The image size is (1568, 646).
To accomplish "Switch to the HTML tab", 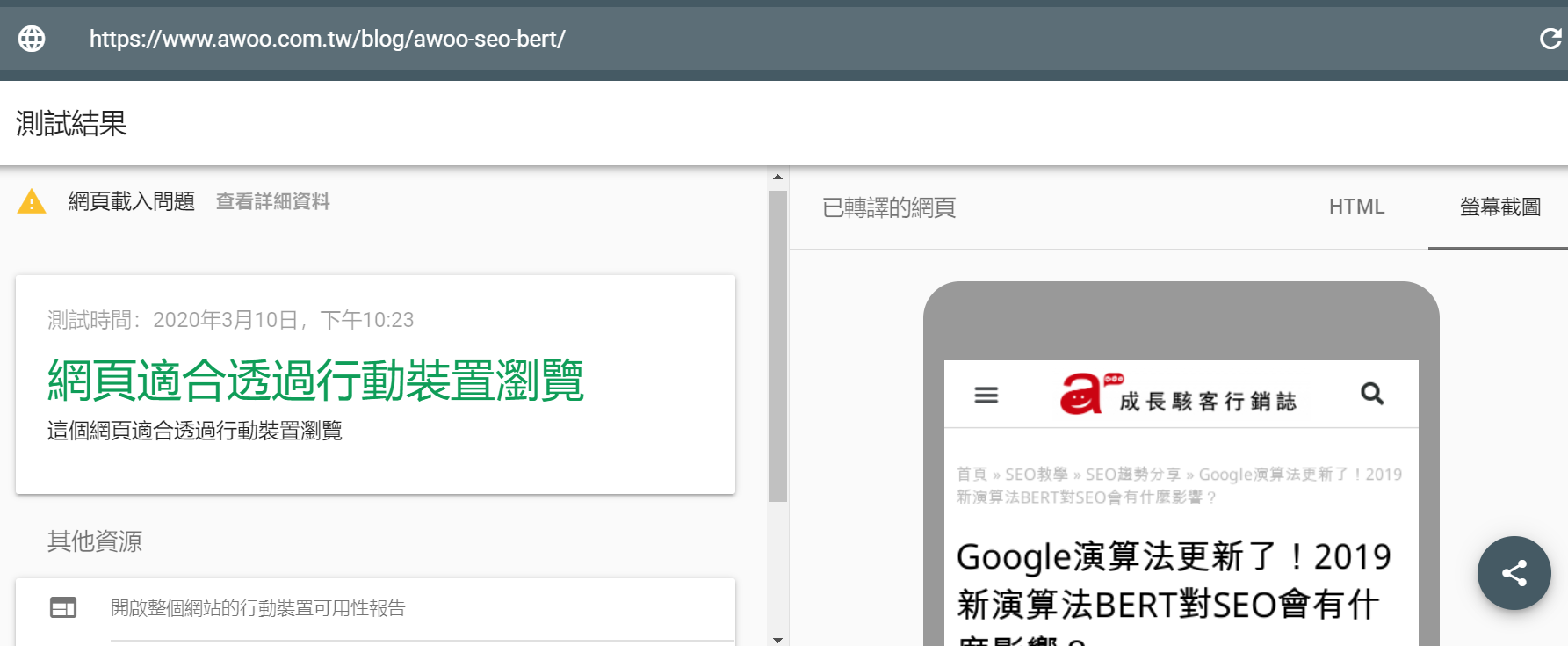I will pos(1356,207).
